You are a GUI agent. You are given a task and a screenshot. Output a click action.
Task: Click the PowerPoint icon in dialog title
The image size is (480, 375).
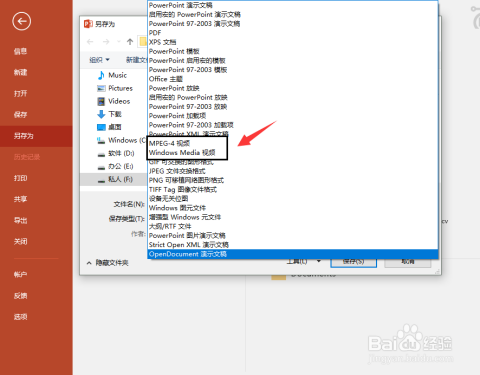pyautogui.click(x=88, y=24)
